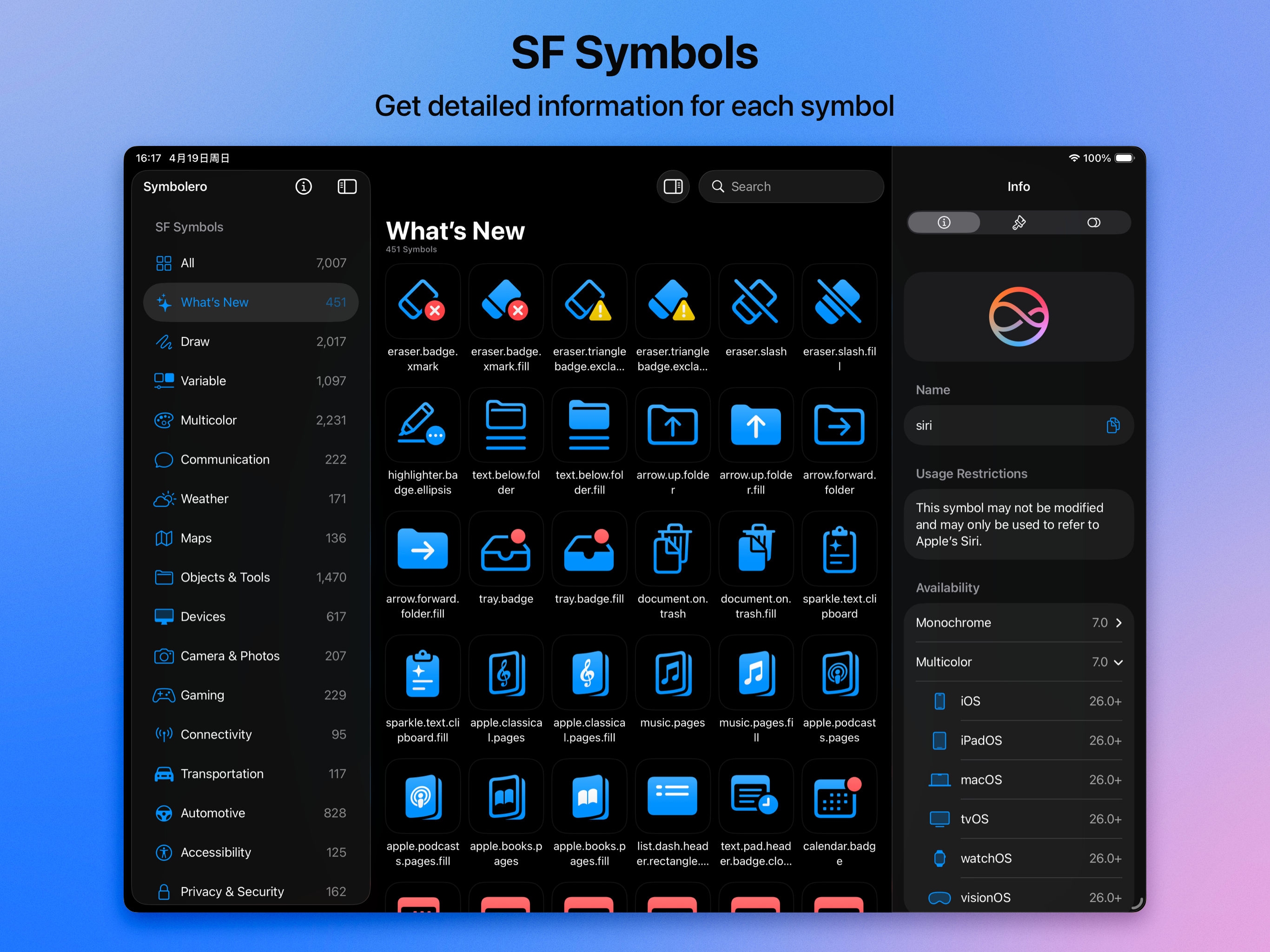This screenshot has width=1270, height=952.
Task: Open the Communication category
Action: (251, 459)
